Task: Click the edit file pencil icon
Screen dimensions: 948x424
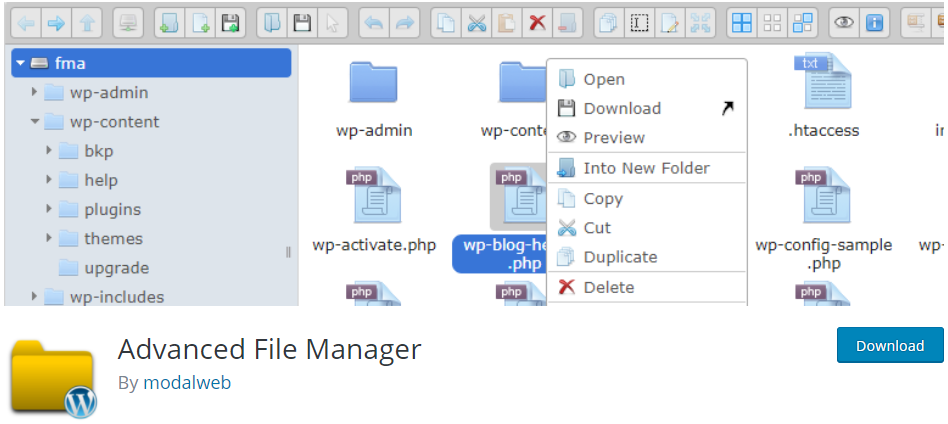Action: click(x=670, y=24)
